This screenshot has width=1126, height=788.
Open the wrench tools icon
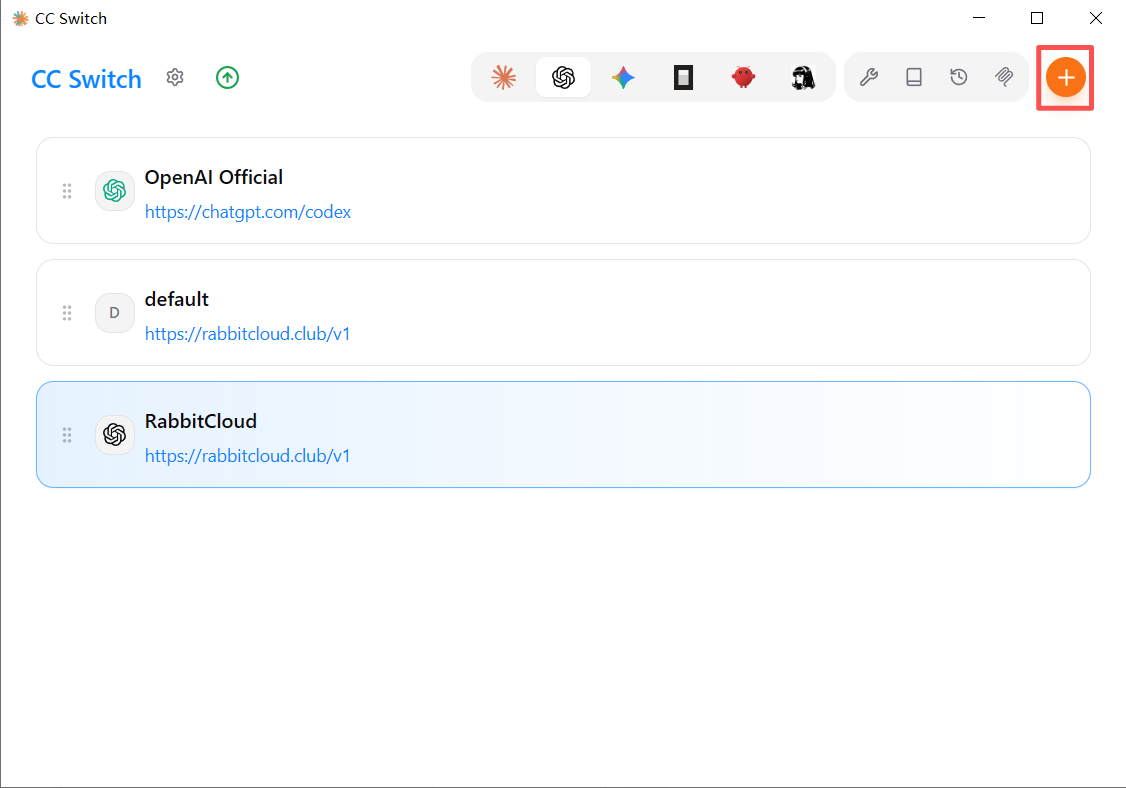869,77
